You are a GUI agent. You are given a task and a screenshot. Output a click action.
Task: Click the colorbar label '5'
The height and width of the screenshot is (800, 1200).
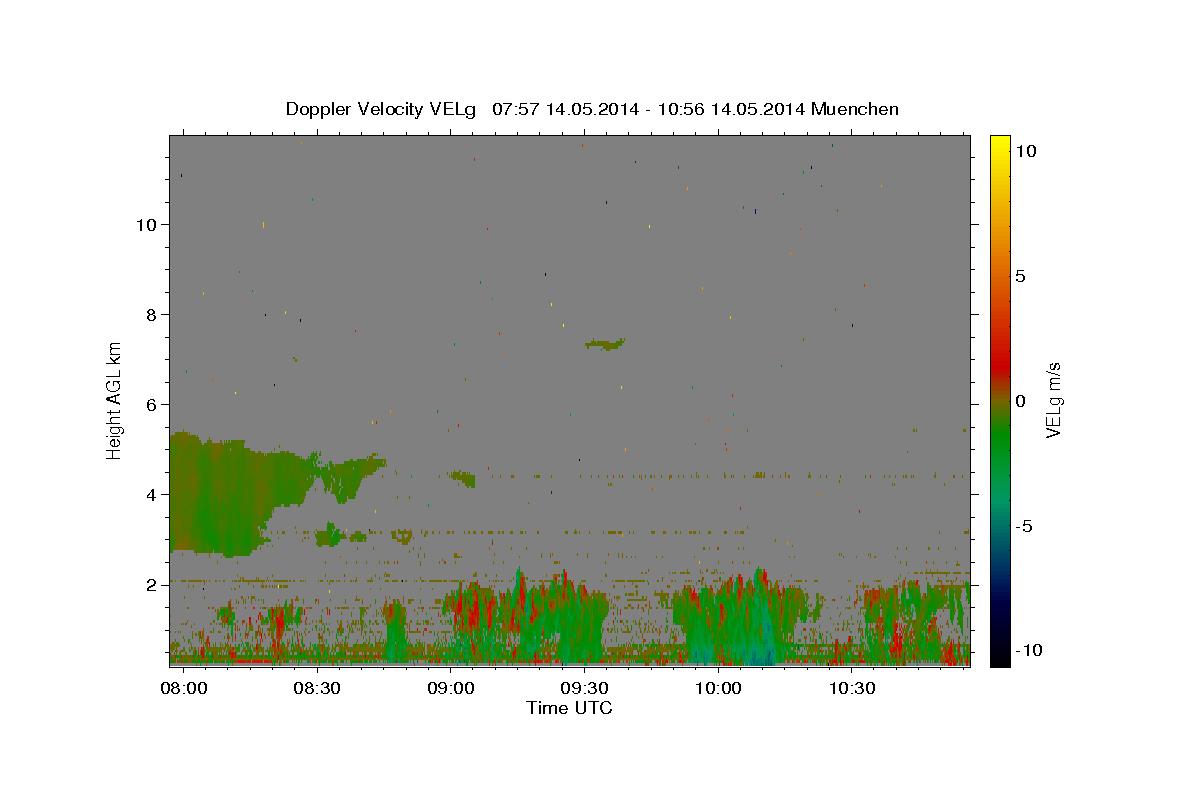click(1020, 276)
